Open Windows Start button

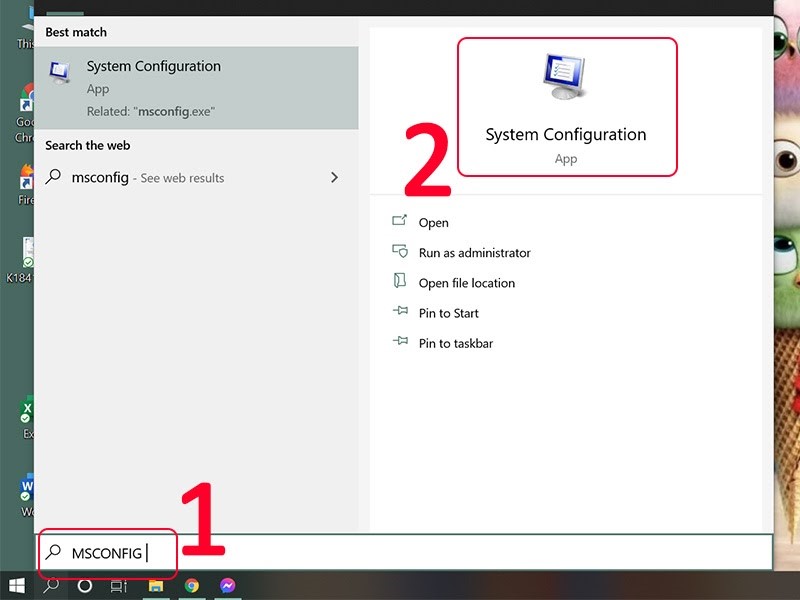[x=16, y=586]
